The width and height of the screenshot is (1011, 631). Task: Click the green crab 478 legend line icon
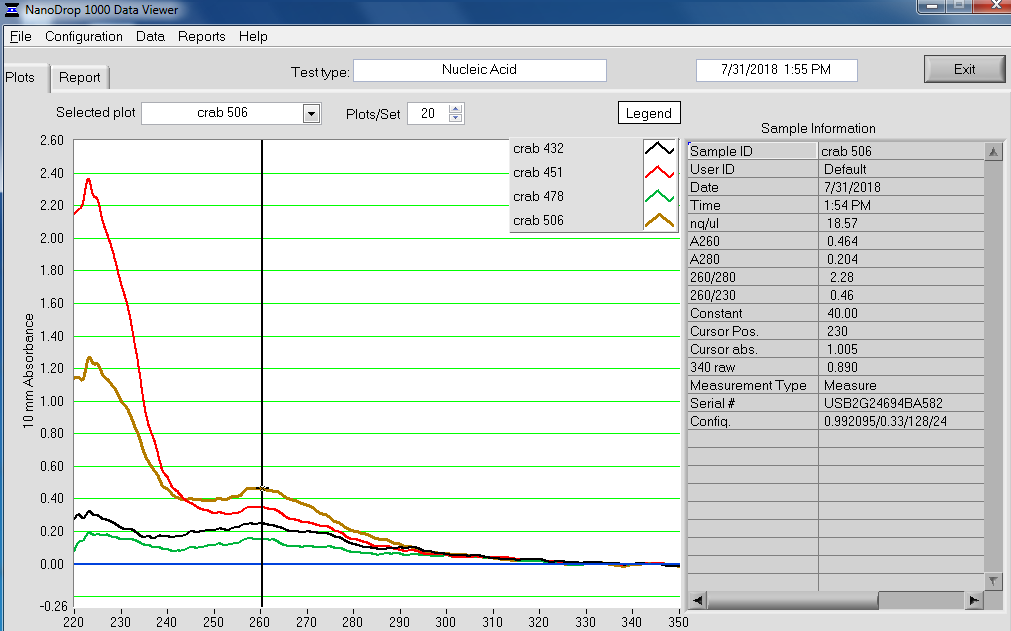(660, 197)
